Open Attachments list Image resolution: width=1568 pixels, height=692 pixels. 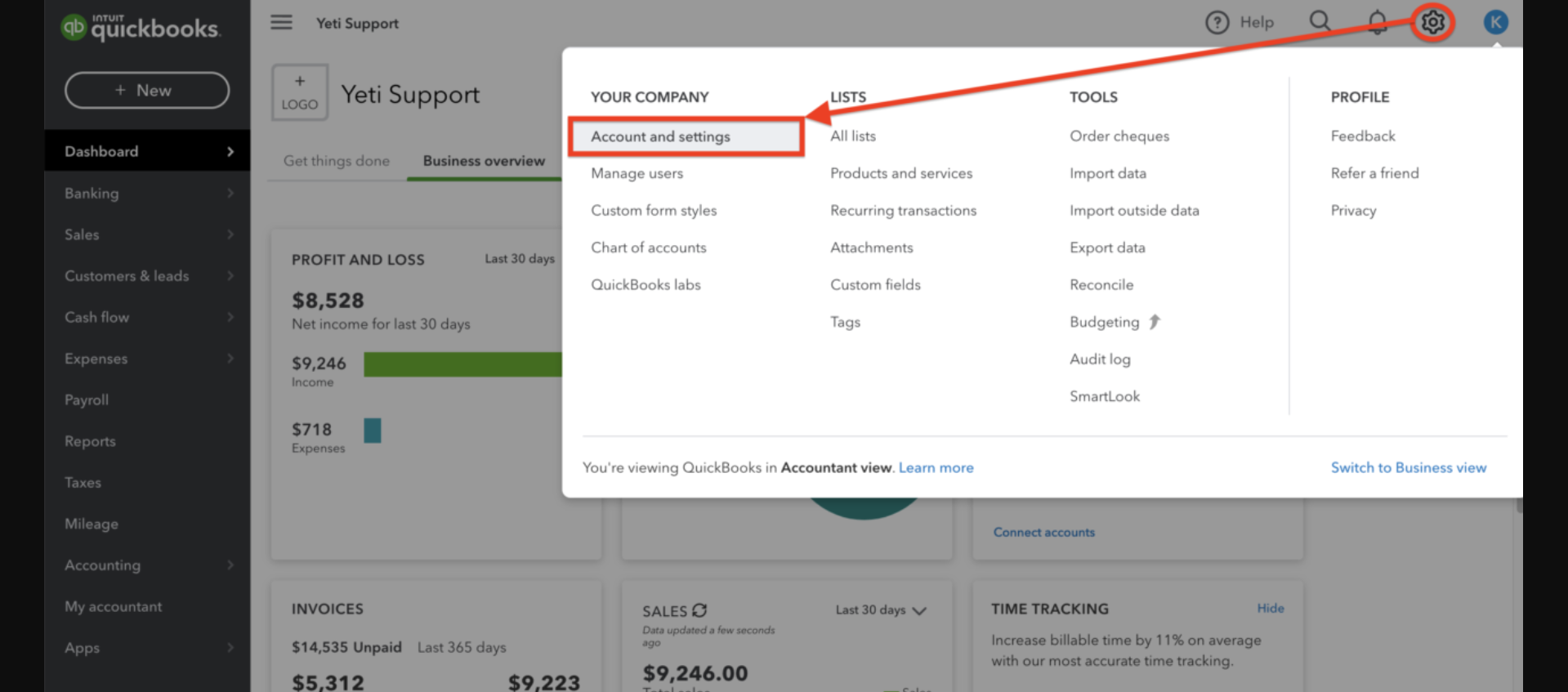click(871, 248)
